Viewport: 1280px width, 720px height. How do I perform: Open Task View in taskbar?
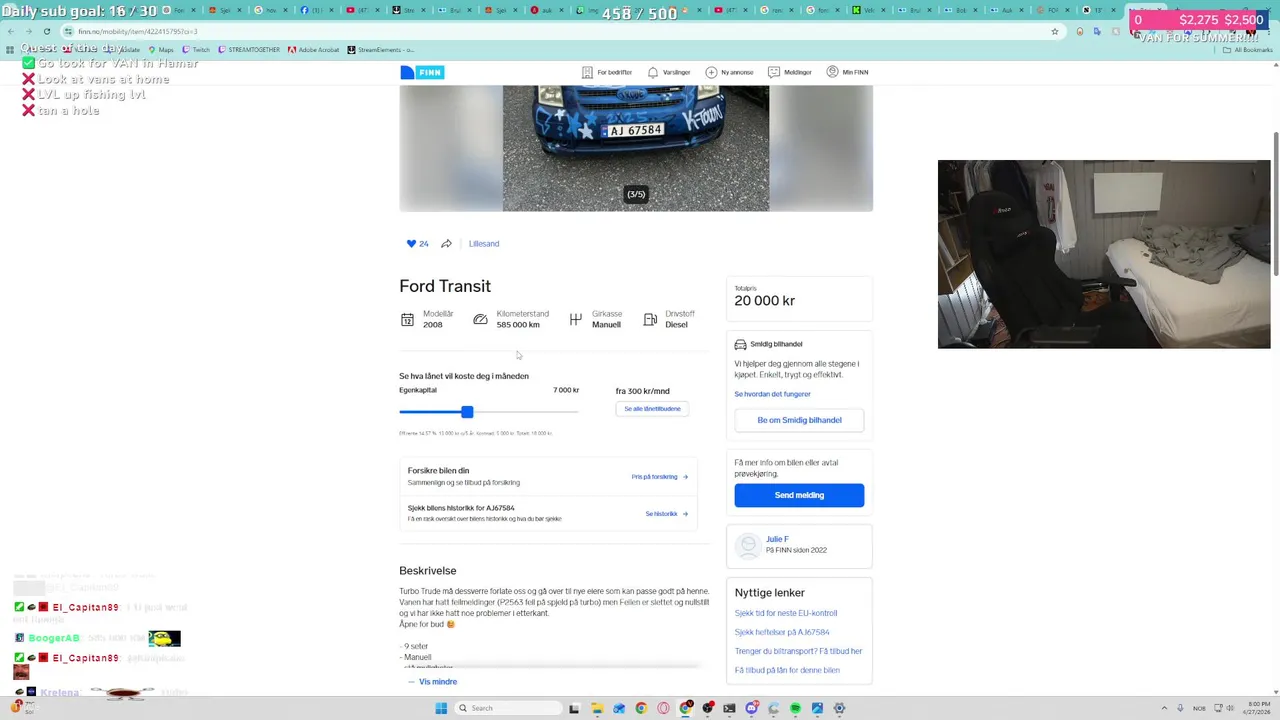tap(574, 708)
